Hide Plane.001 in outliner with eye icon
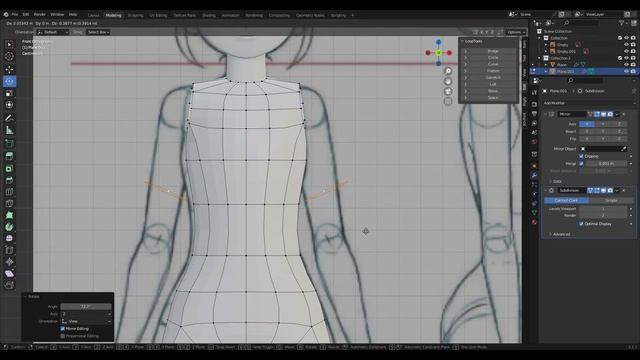The width and height of the screenshot is (640, 360). pos(627,71)
